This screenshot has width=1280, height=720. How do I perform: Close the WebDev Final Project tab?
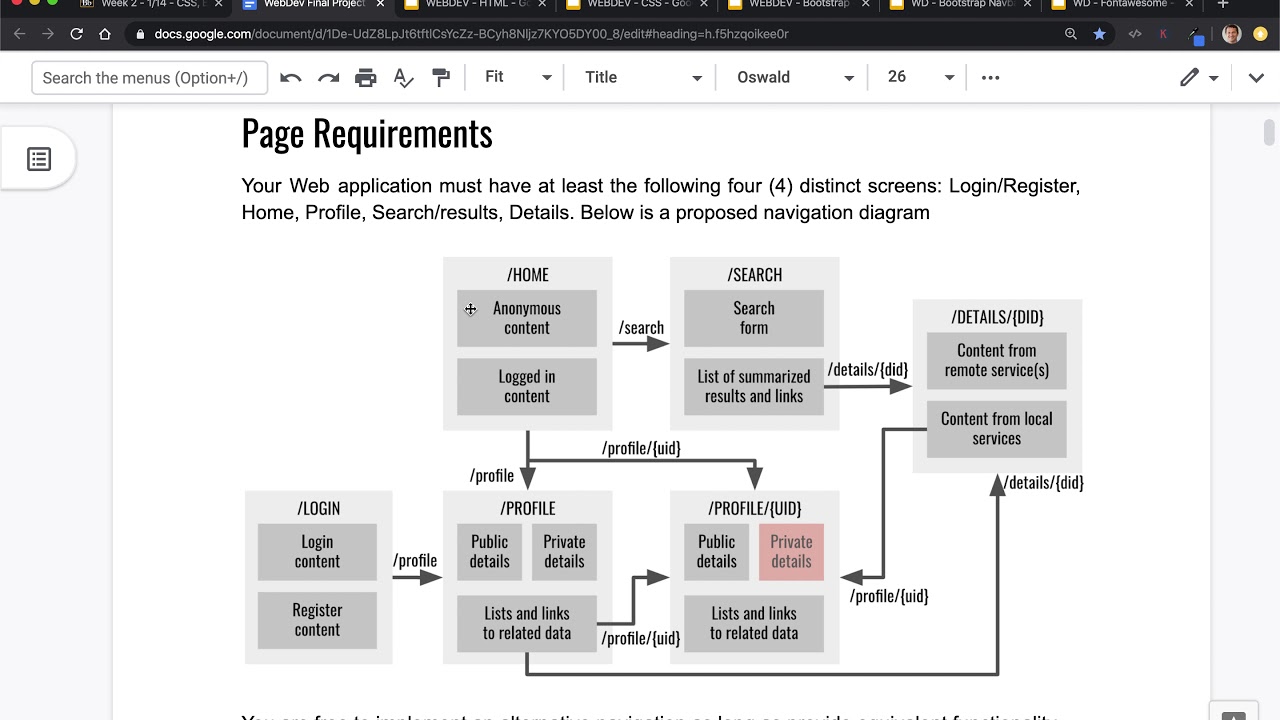click(380, 5)
